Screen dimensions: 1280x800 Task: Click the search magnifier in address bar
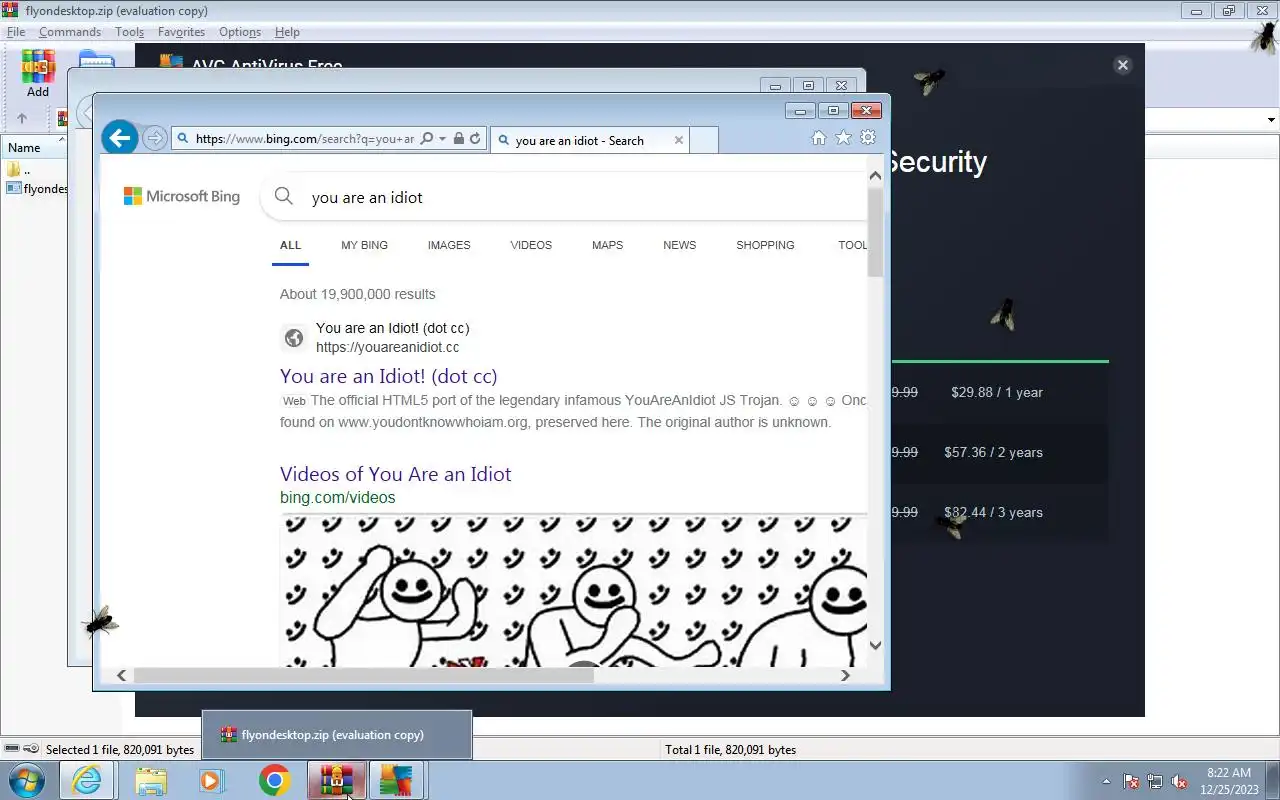(x=427, y=139)
